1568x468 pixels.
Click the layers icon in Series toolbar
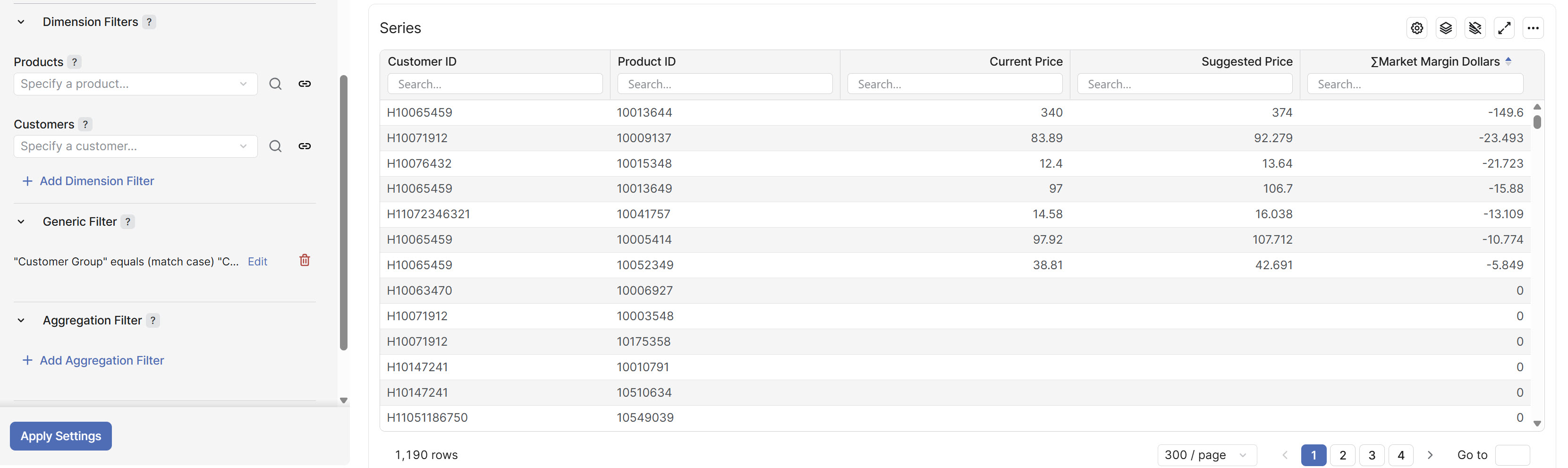(x=1446, y=28)
